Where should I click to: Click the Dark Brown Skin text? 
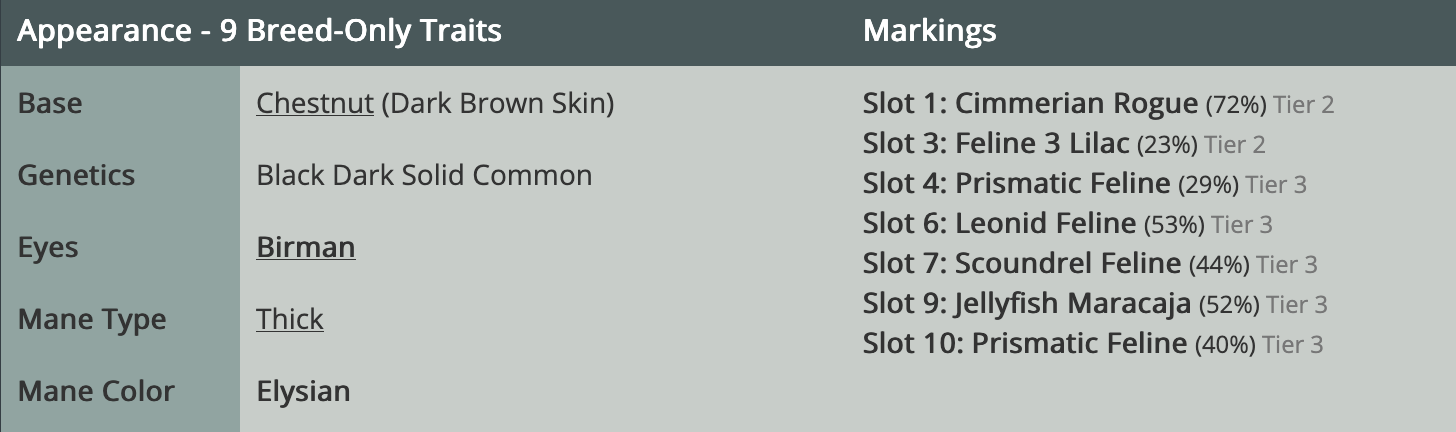[x=498, y=104]
